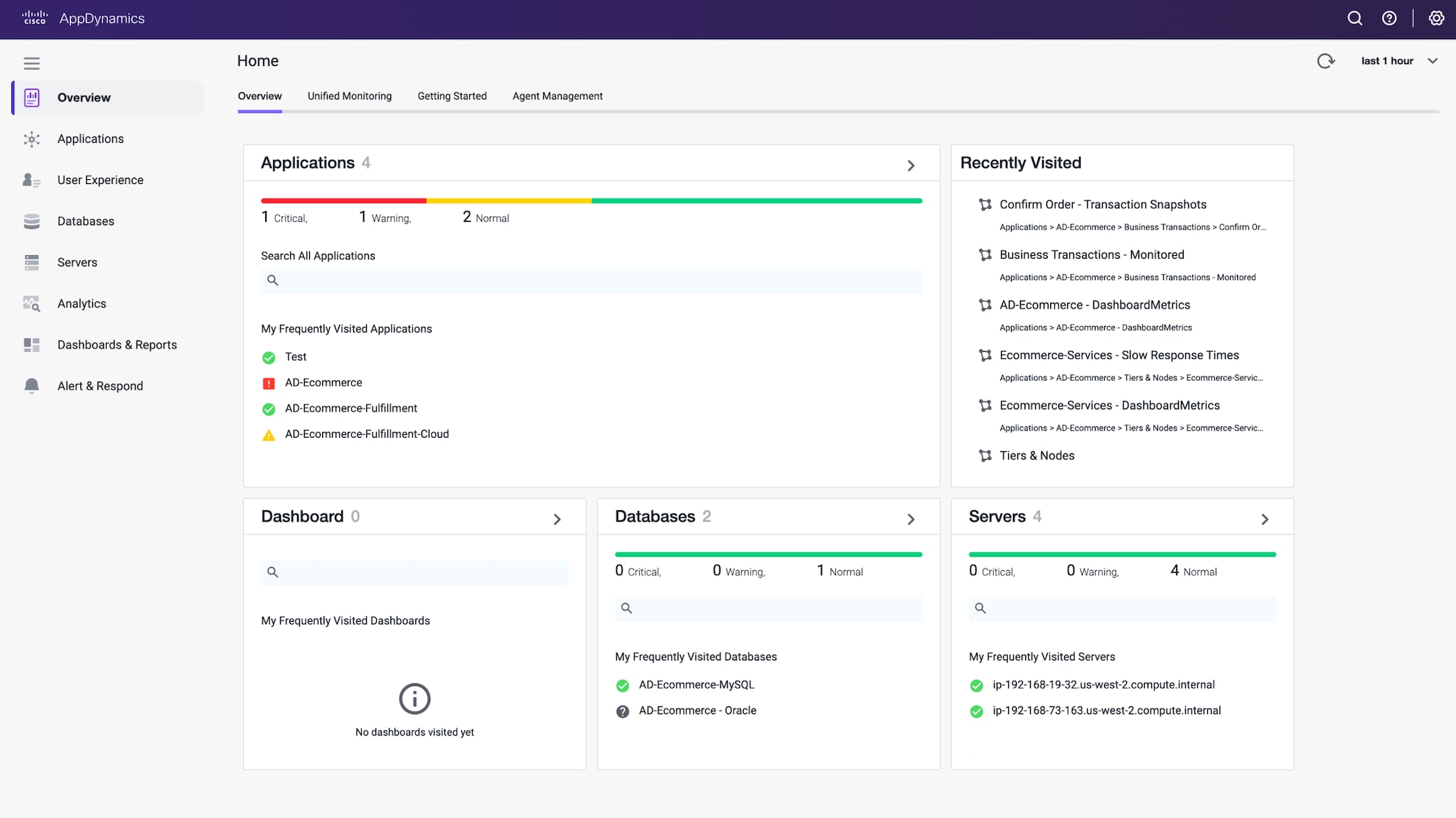Image resolution: width=1456 pixels, height=818 pixels.
Task: Click the '4 Normal' servers count
Action: click(x=1194, y=571)
